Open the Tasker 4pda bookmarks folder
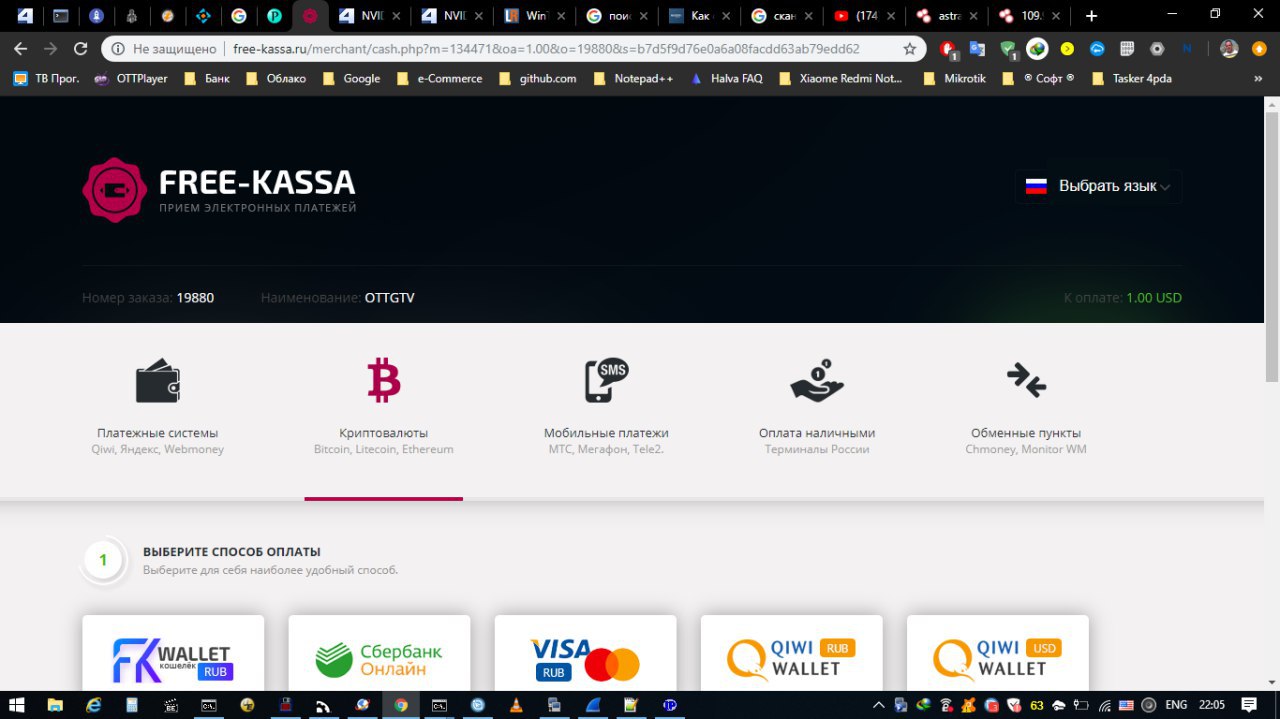 tap(1131, 78)
